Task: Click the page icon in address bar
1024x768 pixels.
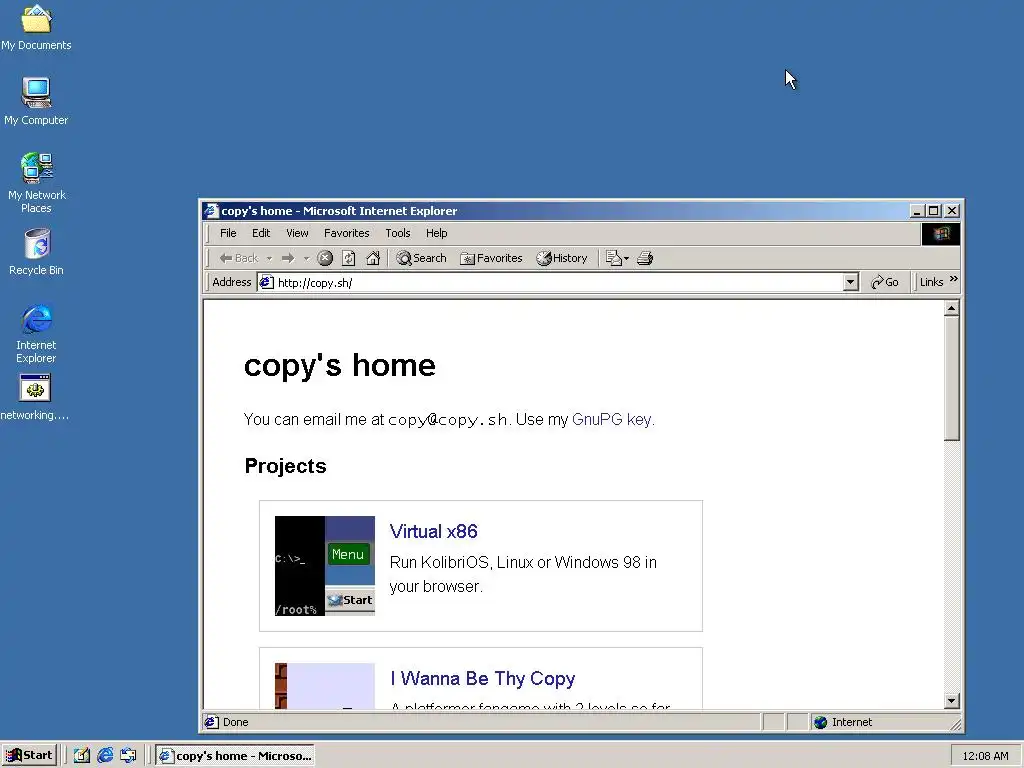Action: tap(266, 282)
